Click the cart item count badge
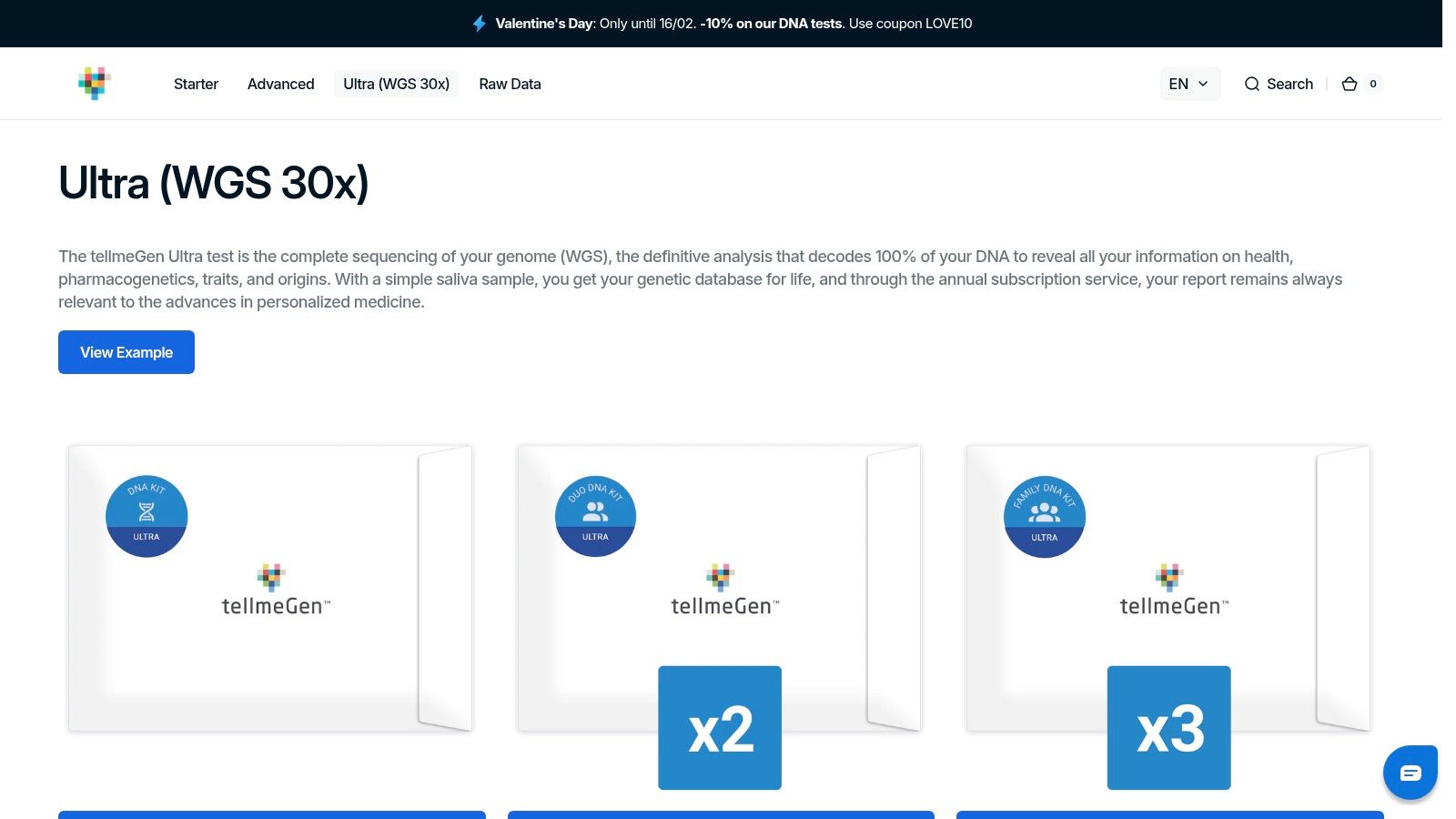 click(x=1373, y=84)
